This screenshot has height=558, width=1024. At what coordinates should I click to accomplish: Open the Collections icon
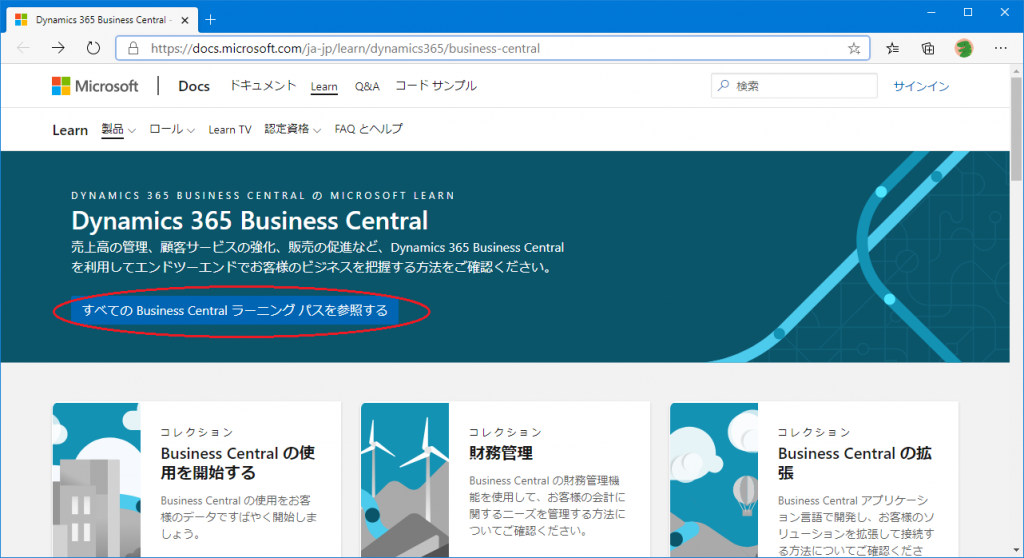coord(928,48)
